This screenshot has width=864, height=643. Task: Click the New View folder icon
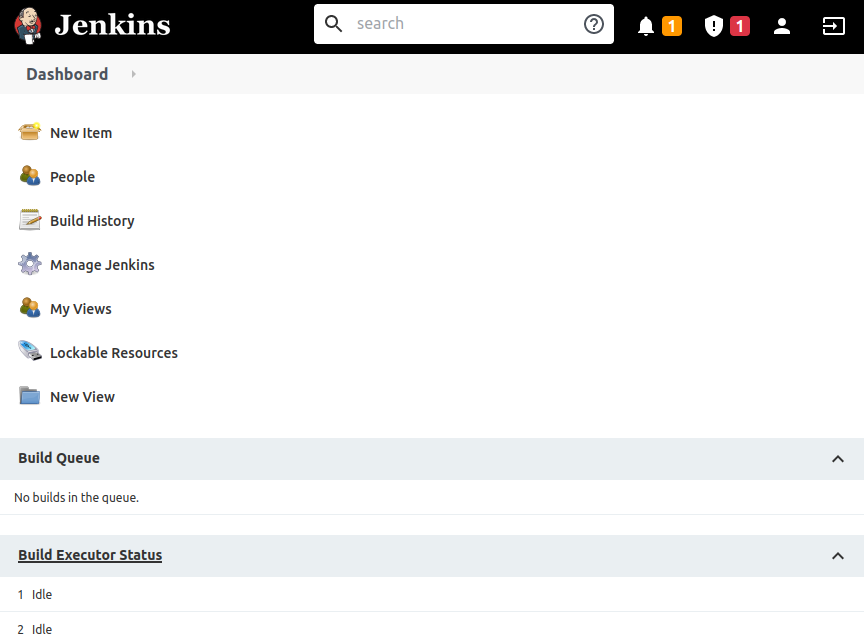point(30,396)
